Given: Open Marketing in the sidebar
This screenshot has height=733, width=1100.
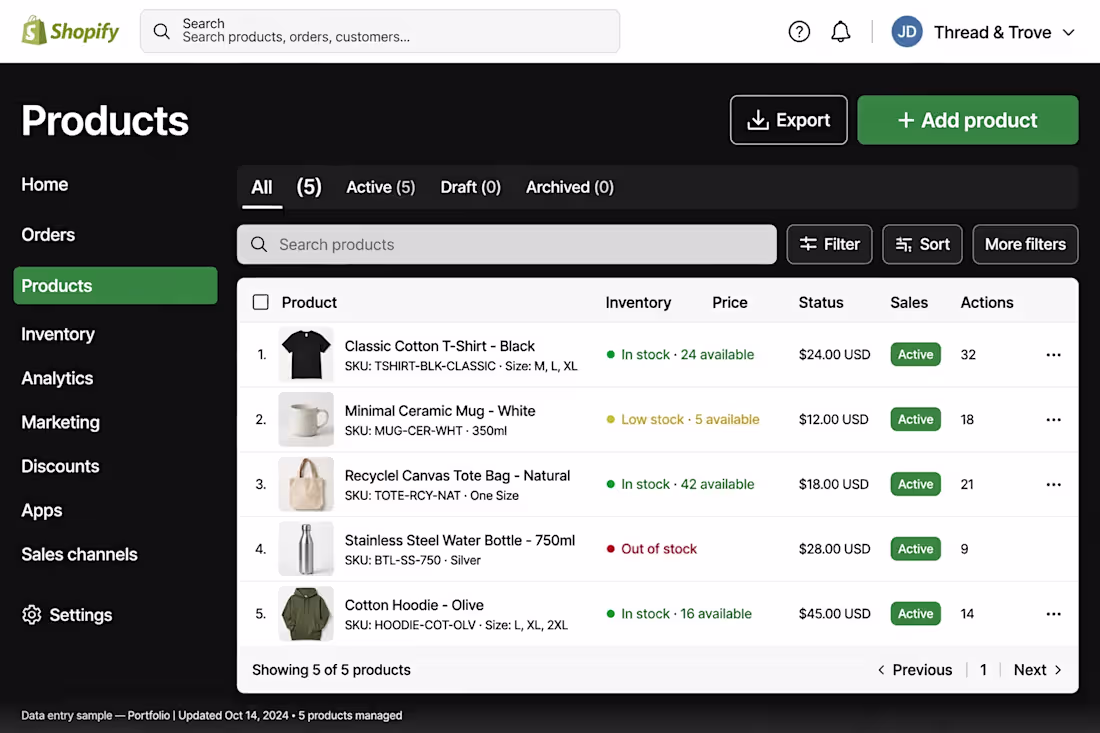Looking at the screenshot, I should point(60,422).
